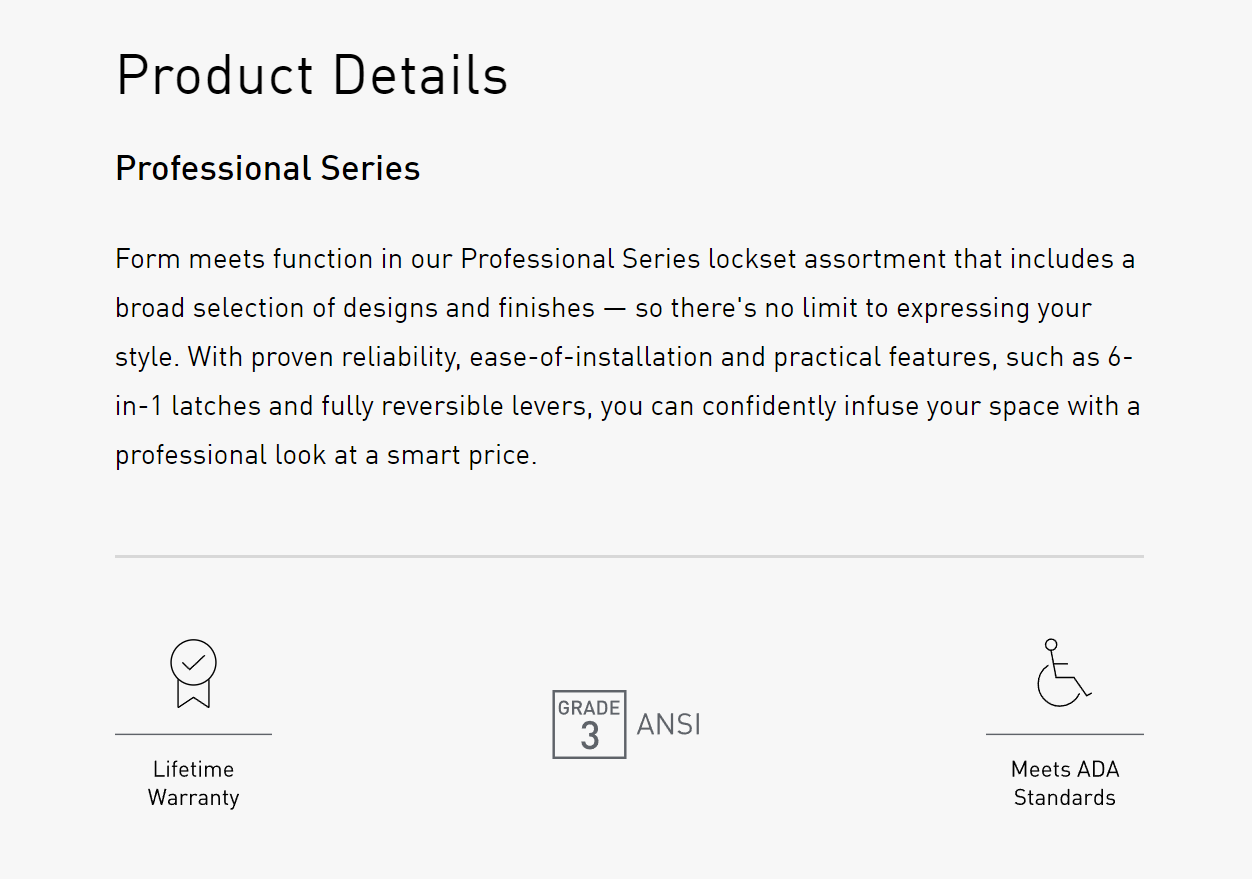Click the wheel of the wheelchair symbol
Viewport: 1252px width, 879px height.
1058,686
